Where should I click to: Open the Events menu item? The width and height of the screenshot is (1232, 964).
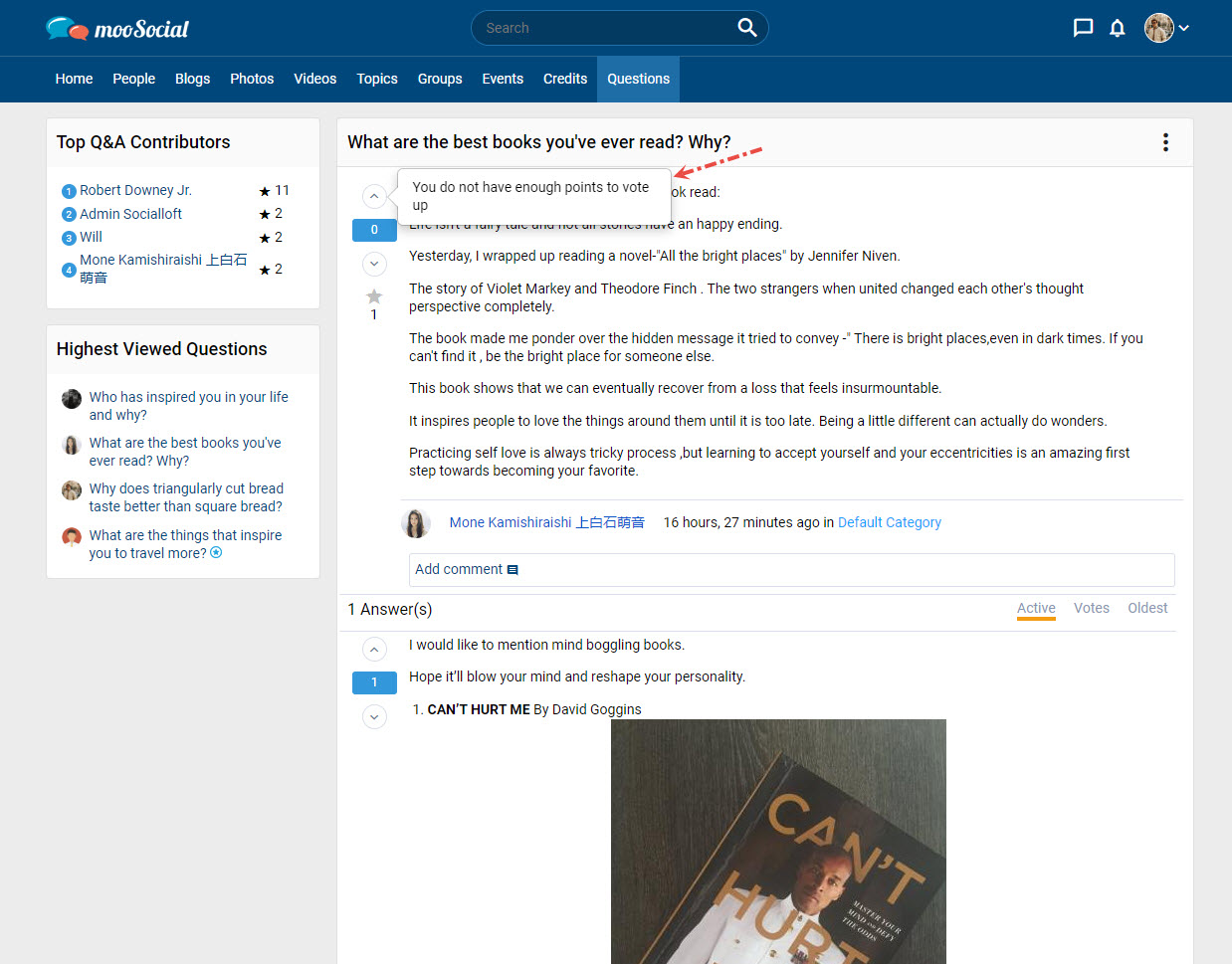(x=503, y=79)
